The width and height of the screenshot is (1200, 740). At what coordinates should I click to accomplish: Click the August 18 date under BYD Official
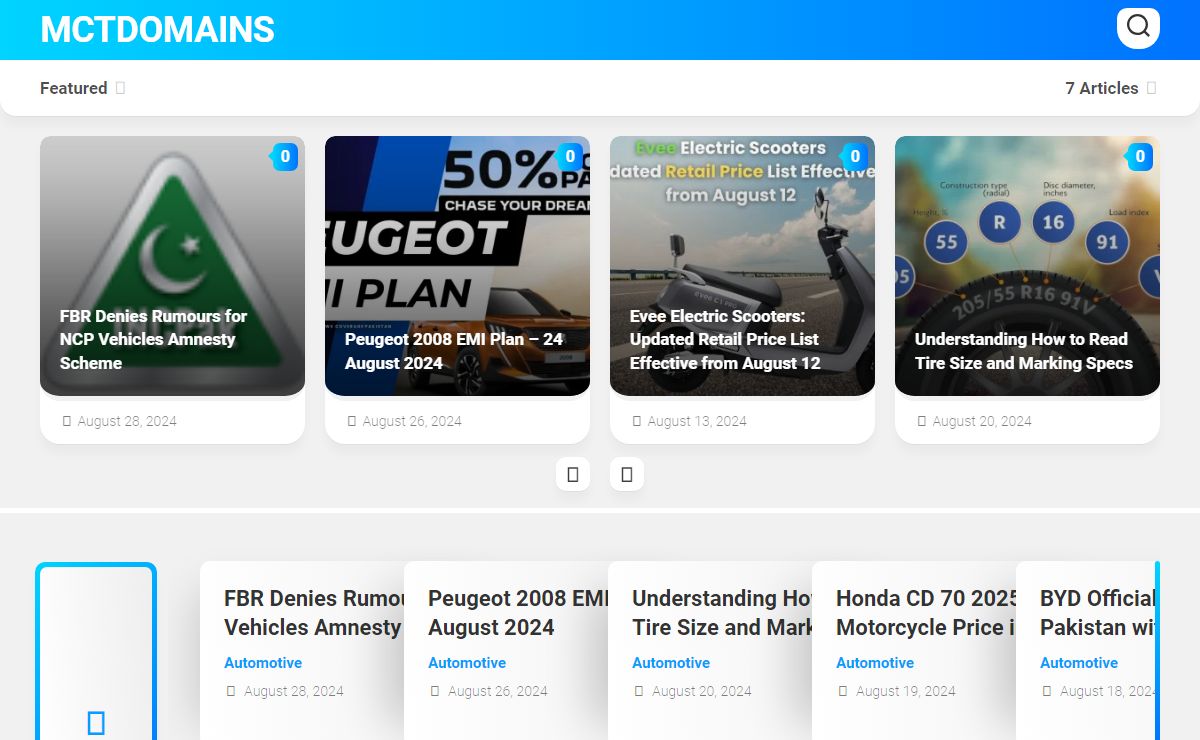(x=1107, y=691)
